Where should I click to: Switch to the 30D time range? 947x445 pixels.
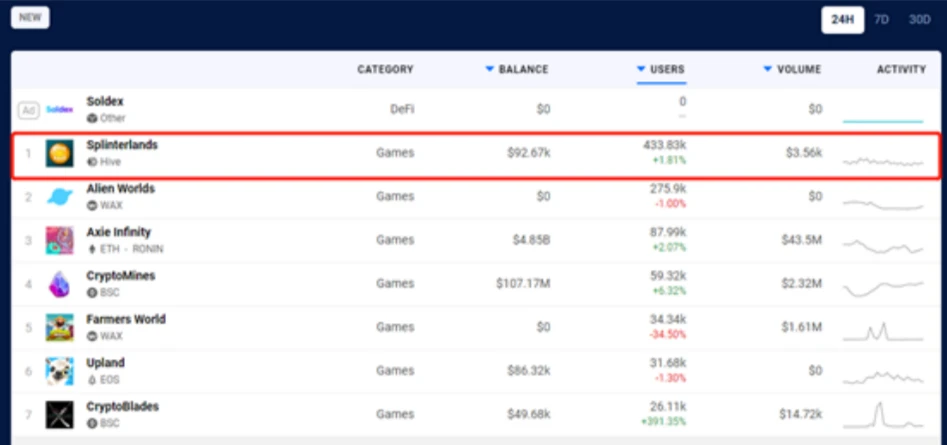point(920,20)
